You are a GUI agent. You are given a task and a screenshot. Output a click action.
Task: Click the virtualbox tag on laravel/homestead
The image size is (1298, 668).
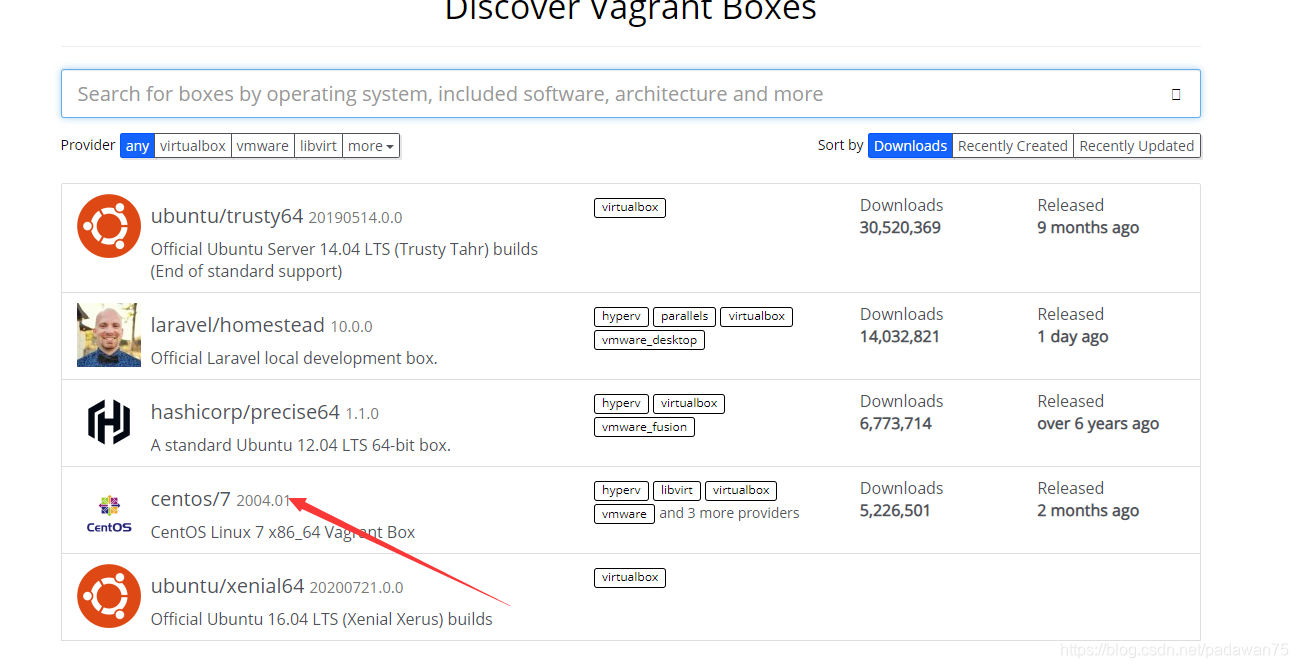pos(756,316)
